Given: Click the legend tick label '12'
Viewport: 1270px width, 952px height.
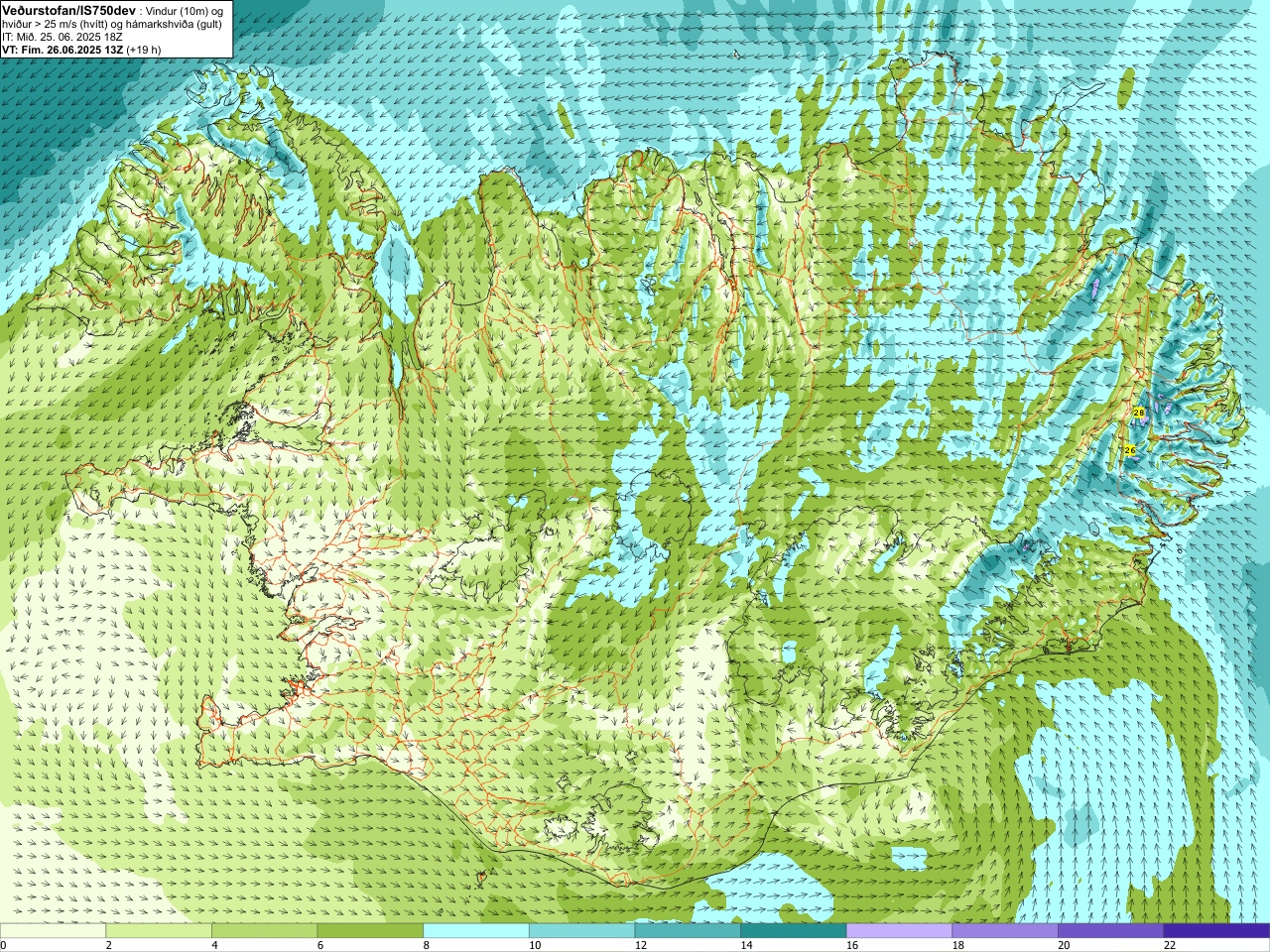Looking at the screenshot, I should 641,945.
